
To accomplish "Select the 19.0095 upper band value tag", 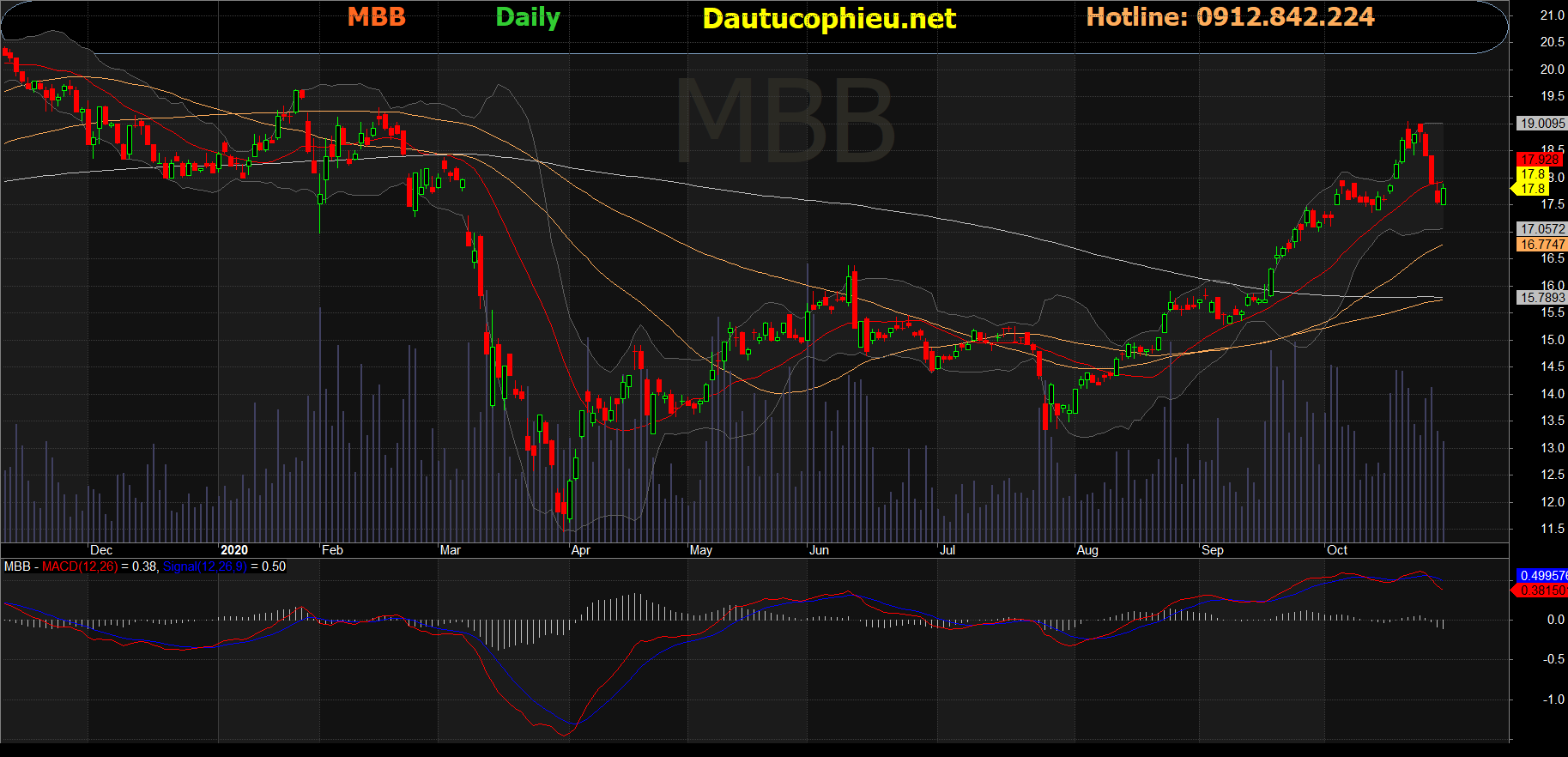I will click(x=1542, y=124).
